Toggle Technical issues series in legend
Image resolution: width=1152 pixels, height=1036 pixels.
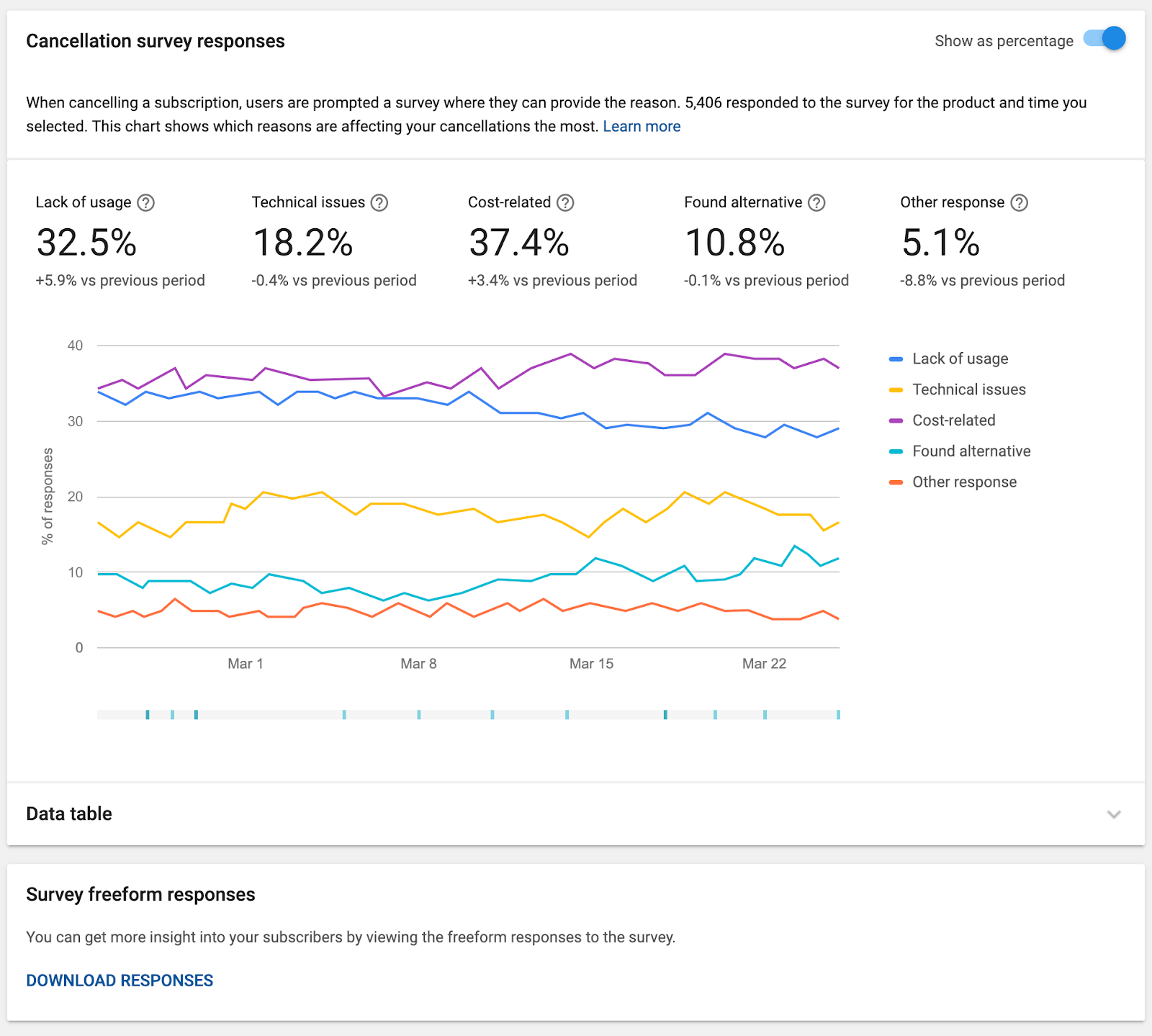[958, 389]
